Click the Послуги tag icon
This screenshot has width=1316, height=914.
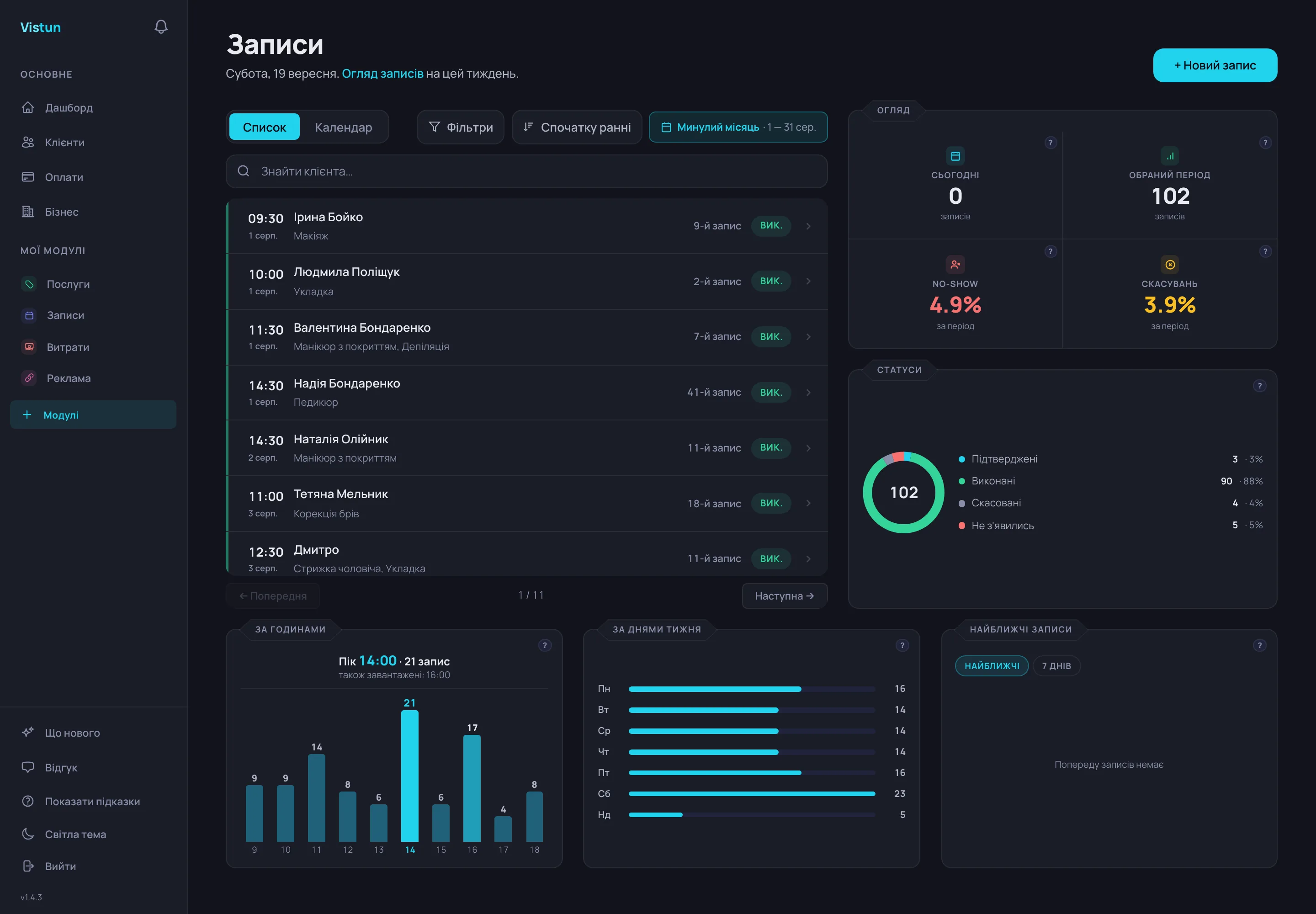click(29, 284)
